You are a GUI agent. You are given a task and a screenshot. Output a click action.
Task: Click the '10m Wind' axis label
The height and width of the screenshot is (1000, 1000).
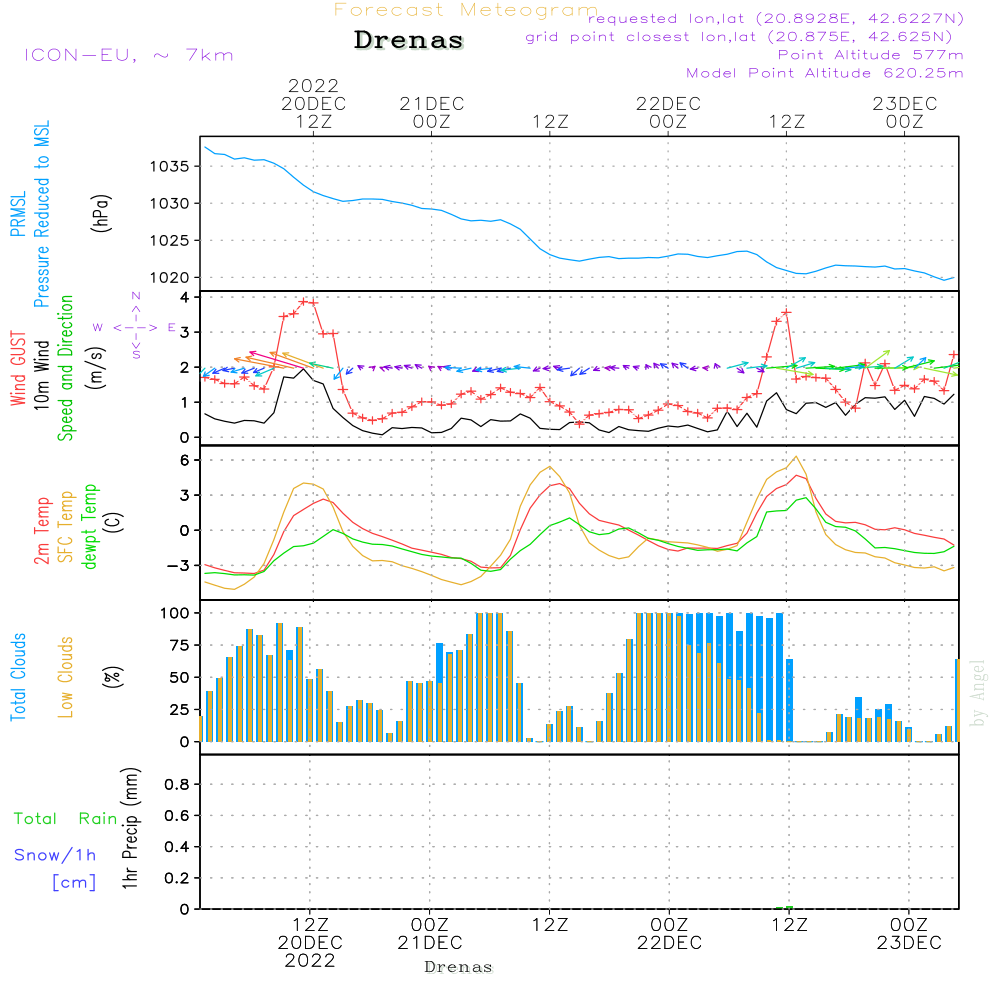pos(41,375)
